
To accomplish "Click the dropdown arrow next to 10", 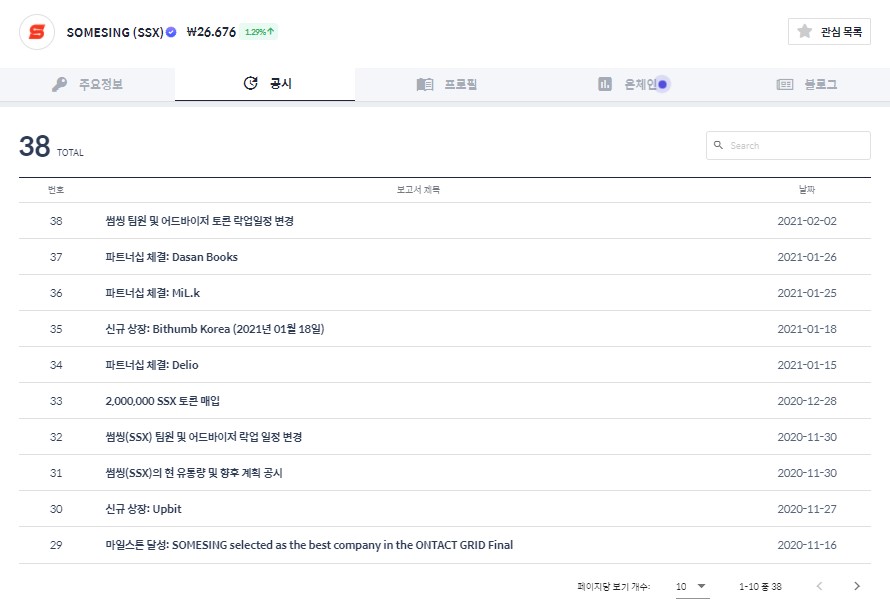I will click(x=701, y=586).
